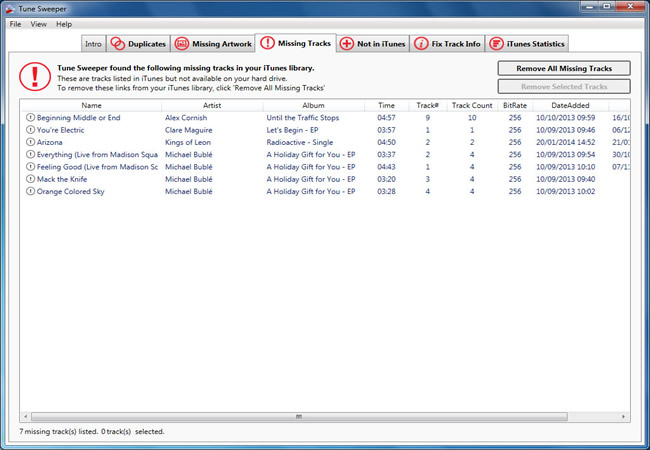Sort by the Name column header
This screenshot has height=450, width=650.
[91, 105]
